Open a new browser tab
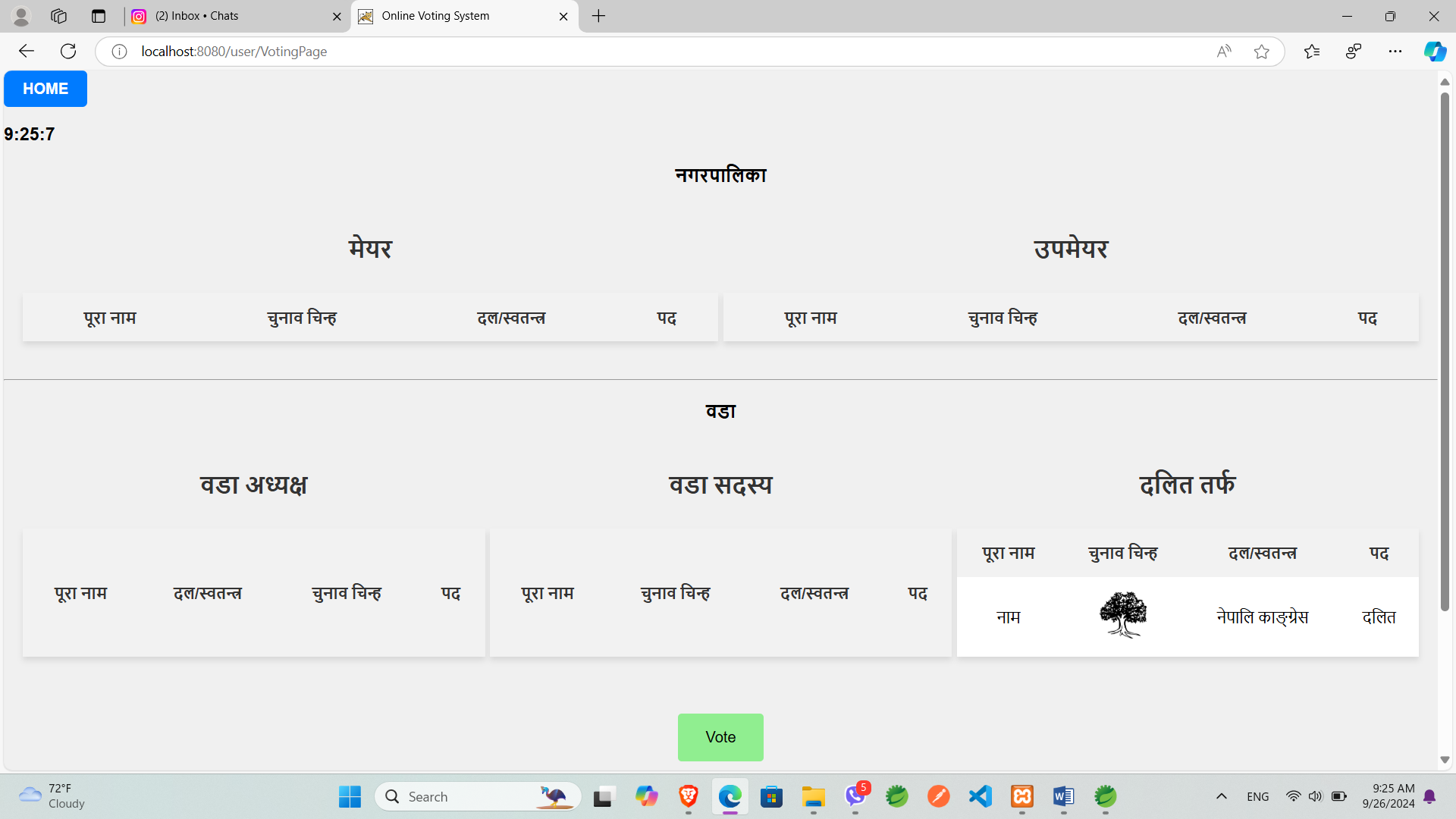 click(598, 16)
